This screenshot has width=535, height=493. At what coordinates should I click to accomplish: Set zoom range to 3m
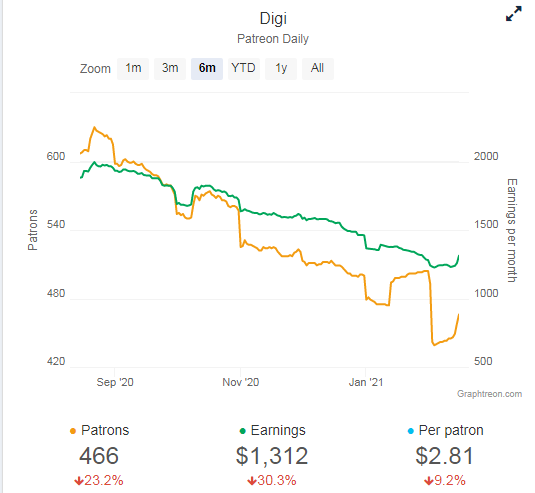(x=170, y=69)
